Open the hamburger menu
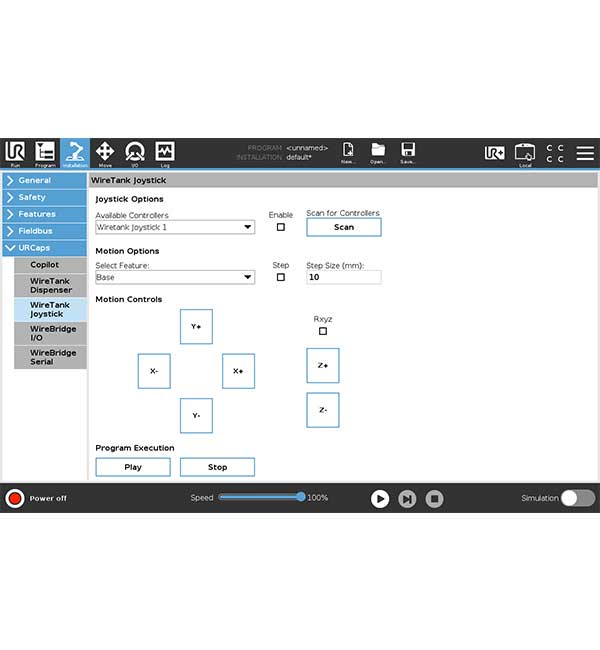Screen dimensions: 600x650 coord(585,153)
